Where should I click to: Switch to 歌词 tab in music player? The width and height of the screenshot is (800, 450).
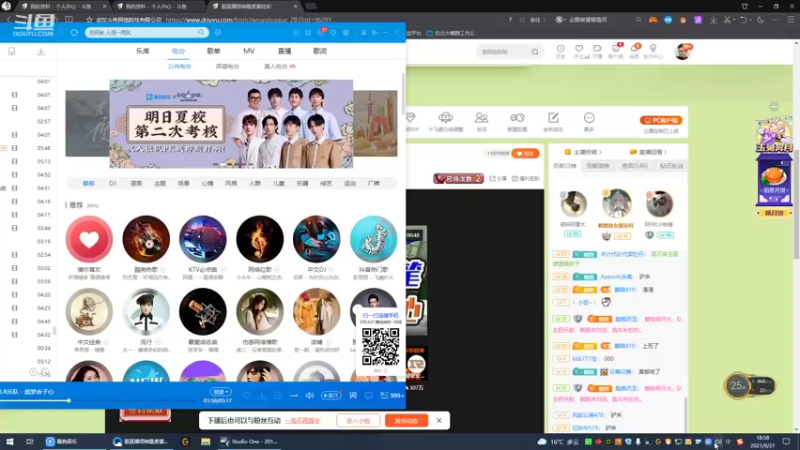coord(320,51)
